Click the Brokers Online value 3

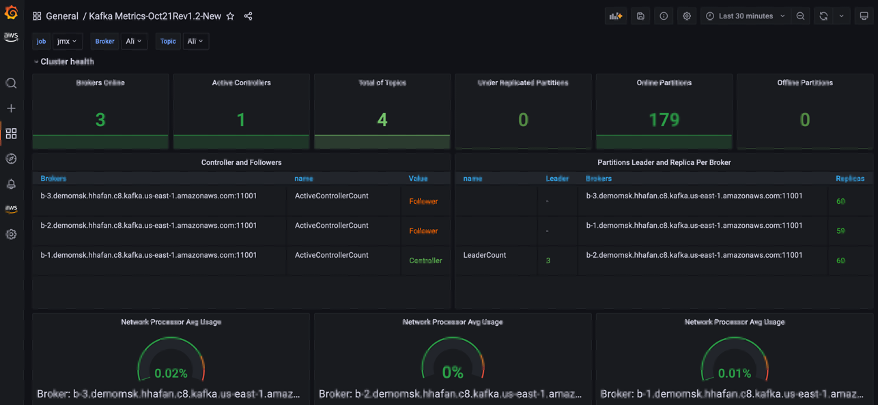(100, 119)
